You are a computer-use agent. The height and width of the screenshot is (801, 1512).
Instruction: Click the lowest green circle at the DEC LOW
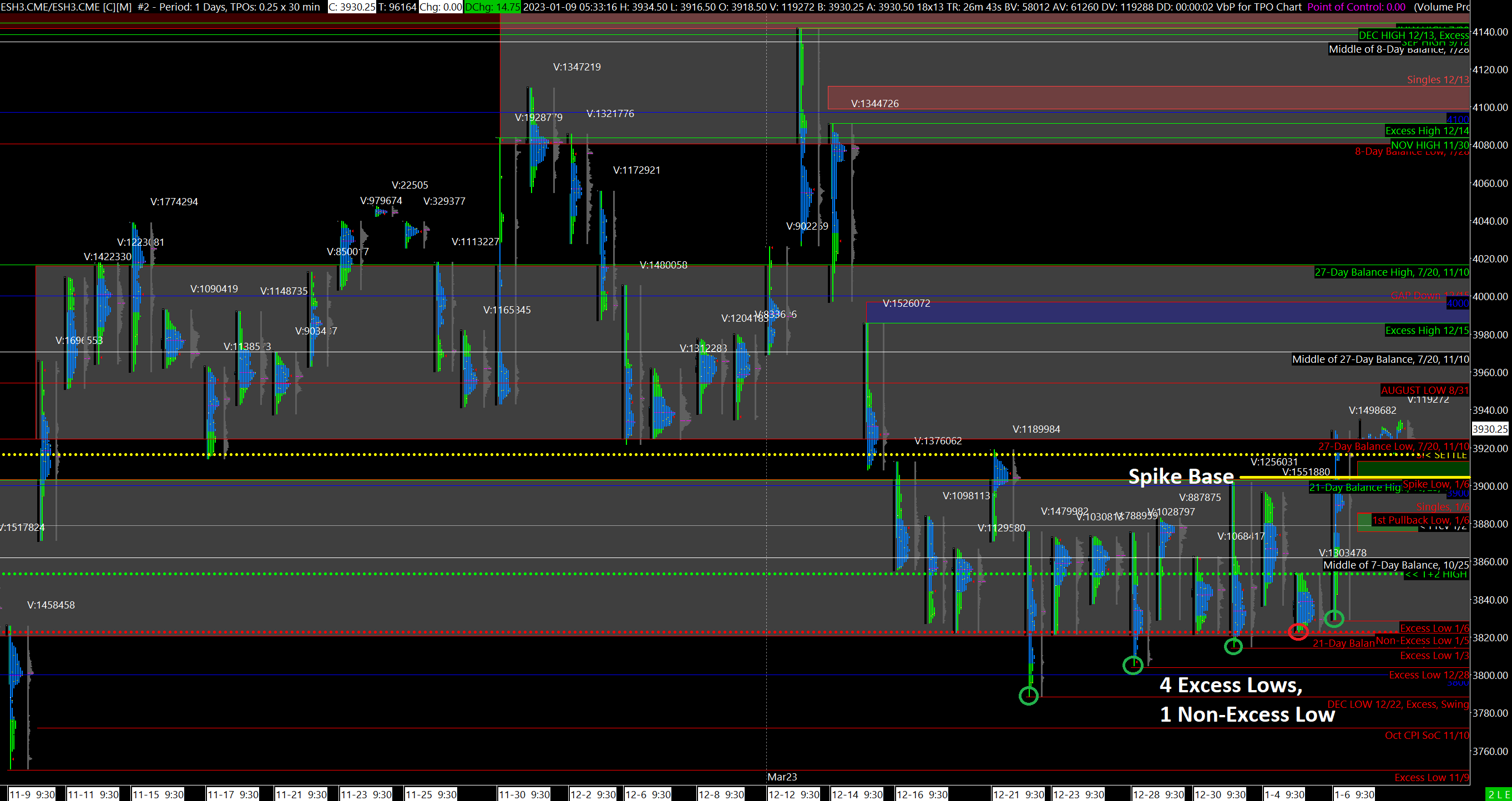point(1028,696)
